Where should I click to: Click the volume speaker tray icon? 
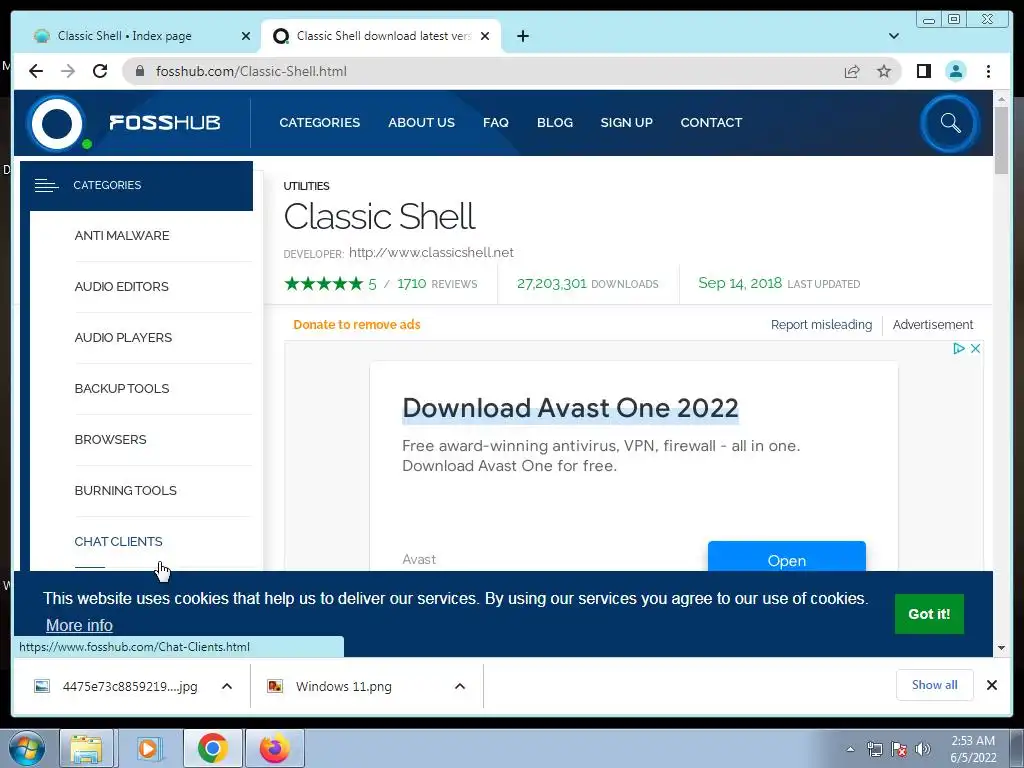(923, 749)
